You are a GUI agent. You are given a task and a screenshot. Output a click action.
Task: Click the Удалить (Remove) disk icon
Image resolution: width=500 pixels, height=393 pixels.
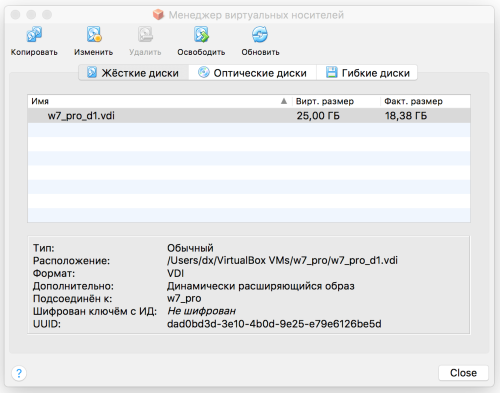coord(145,34)
